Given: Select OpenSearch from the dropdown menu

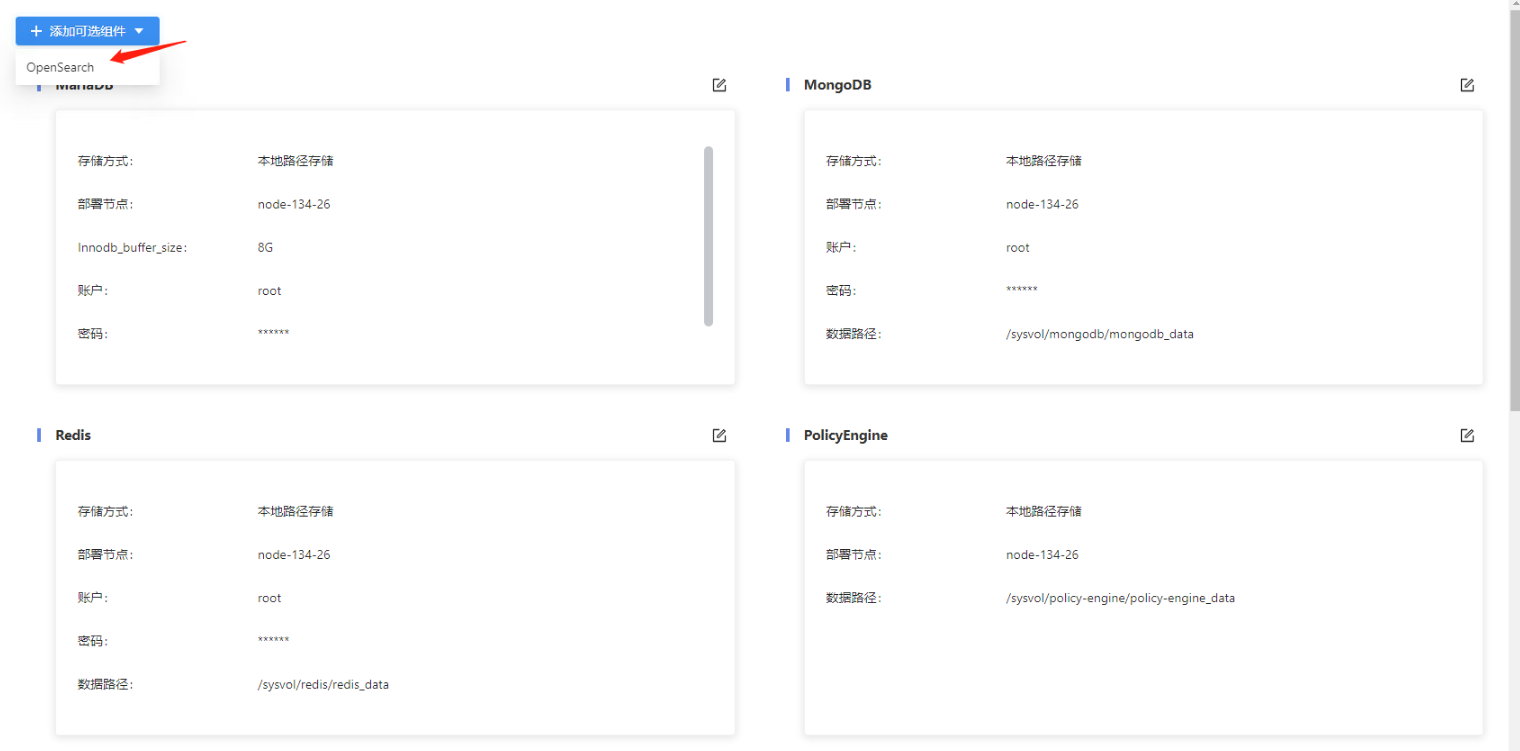Looking at the screenshot, I should point(60,68).
